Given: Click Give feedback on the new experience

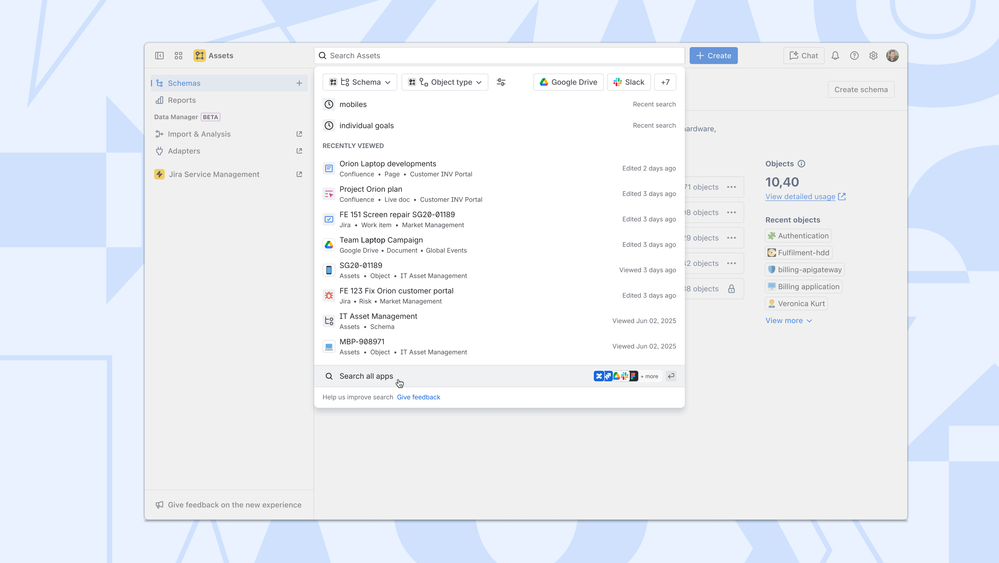Looking at the screenshot, I should 229,505.
